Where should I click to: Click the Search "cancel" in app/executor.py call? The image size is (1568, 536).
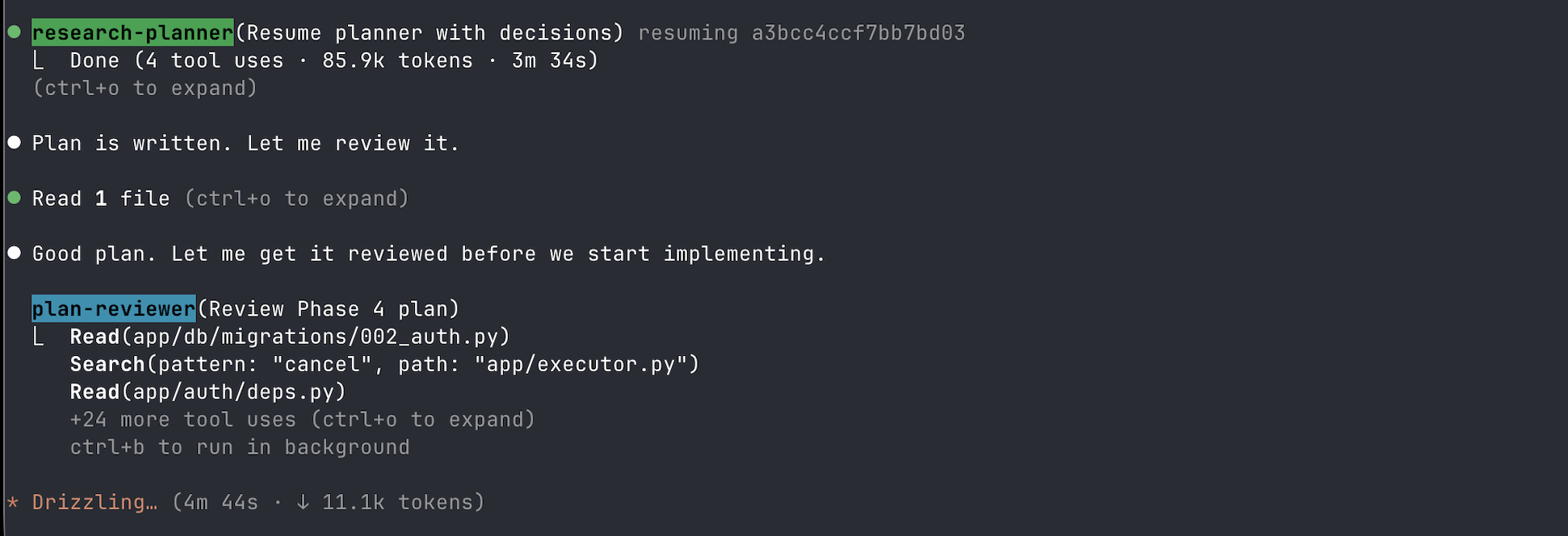(384, 364)
